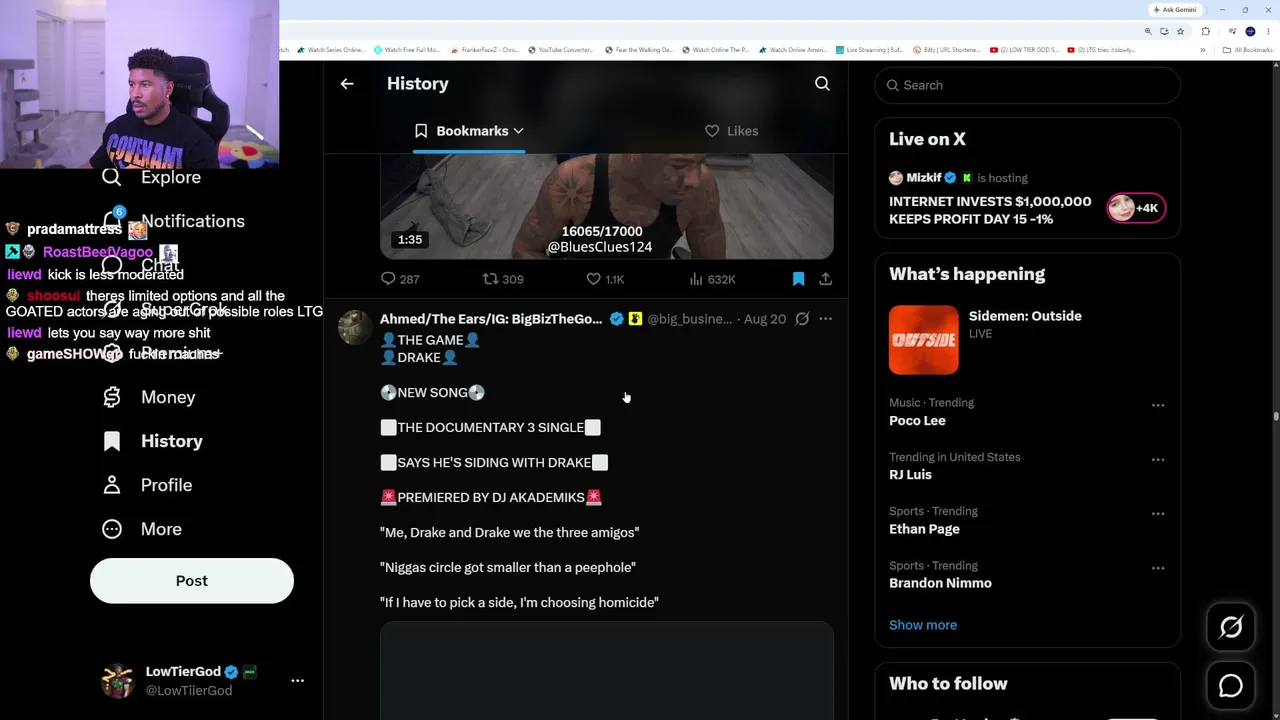This screenshot has height=720, width=1280.
Task: Open the Chrome three-dot menu
Action: [1267, 31]
